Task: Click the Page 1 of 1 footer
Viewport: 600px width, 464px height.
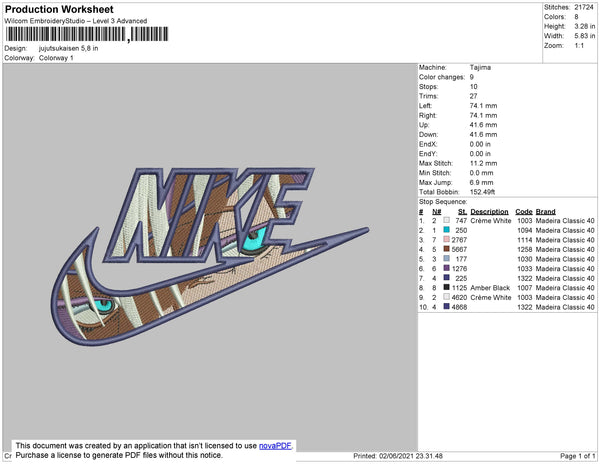Action: pos(578,456)
